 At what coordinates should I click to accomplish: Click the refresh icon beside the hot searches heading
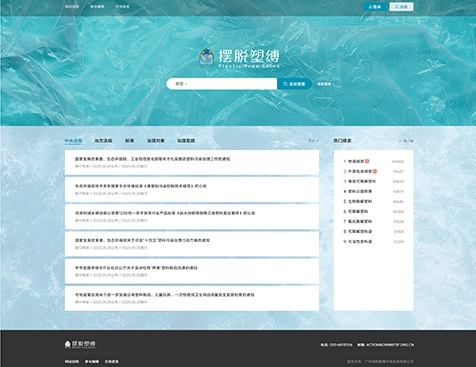click(400, 141)
